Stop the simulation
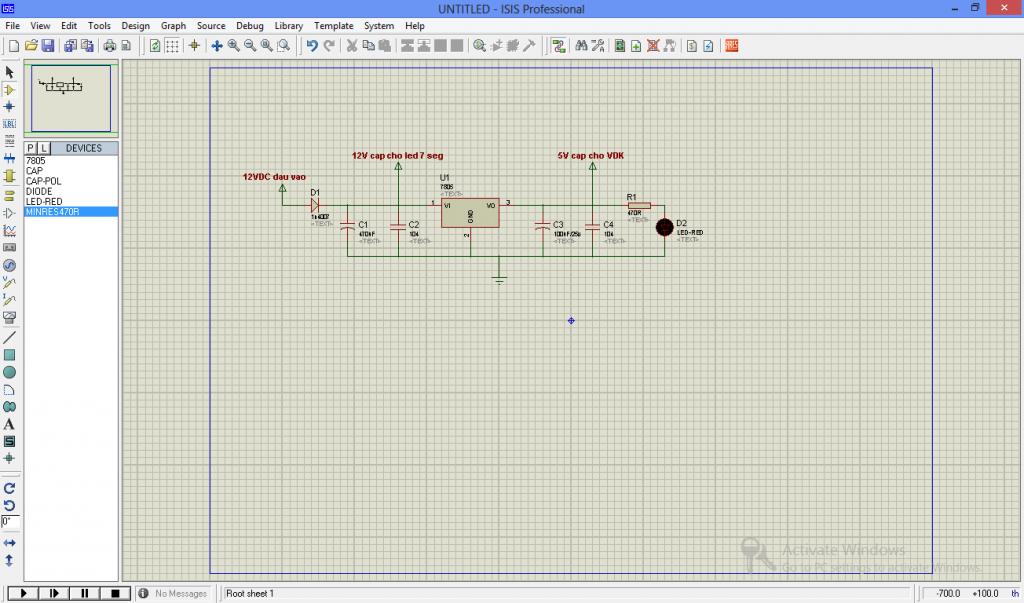 coord(115,593)
